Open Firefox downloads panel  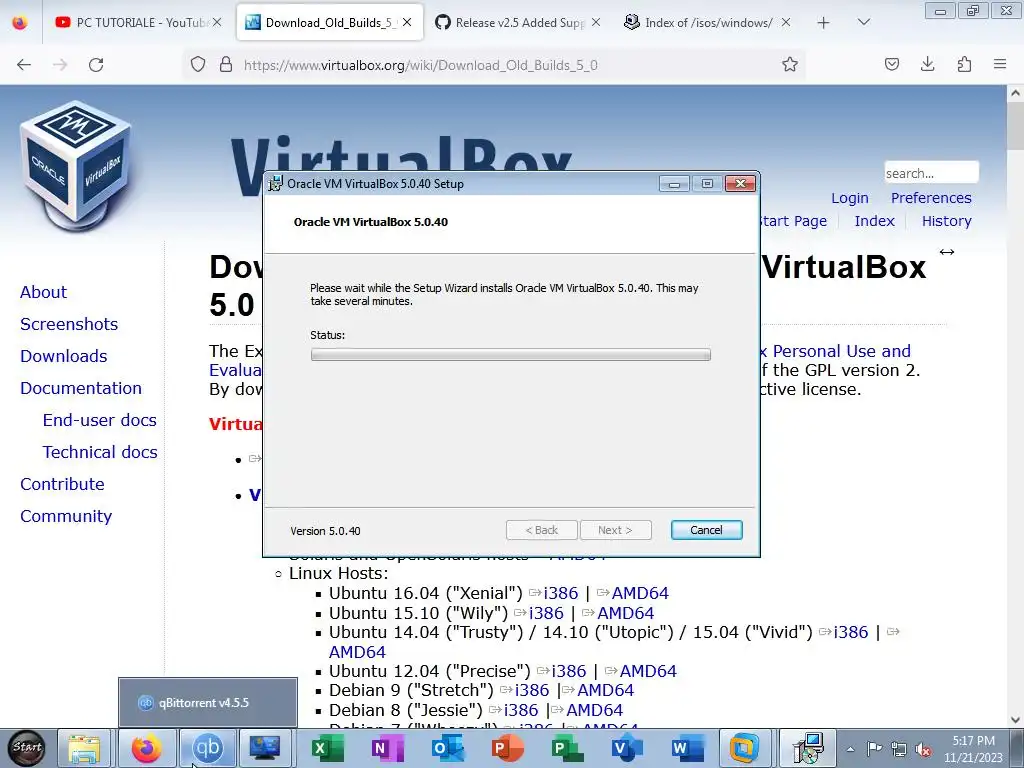927,64
